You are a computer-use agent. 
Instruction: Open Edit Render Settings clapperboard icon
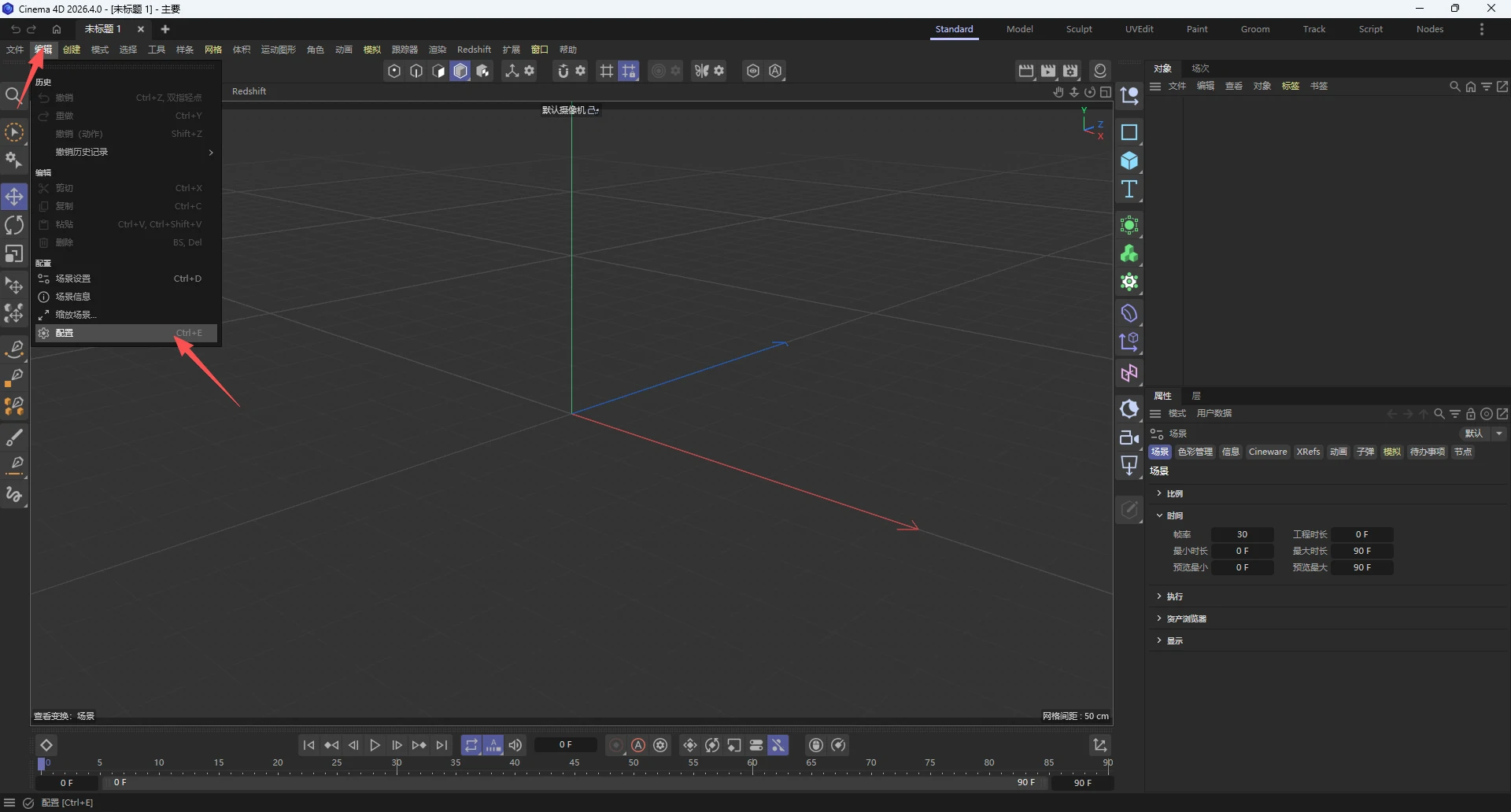click(1070, 71)
